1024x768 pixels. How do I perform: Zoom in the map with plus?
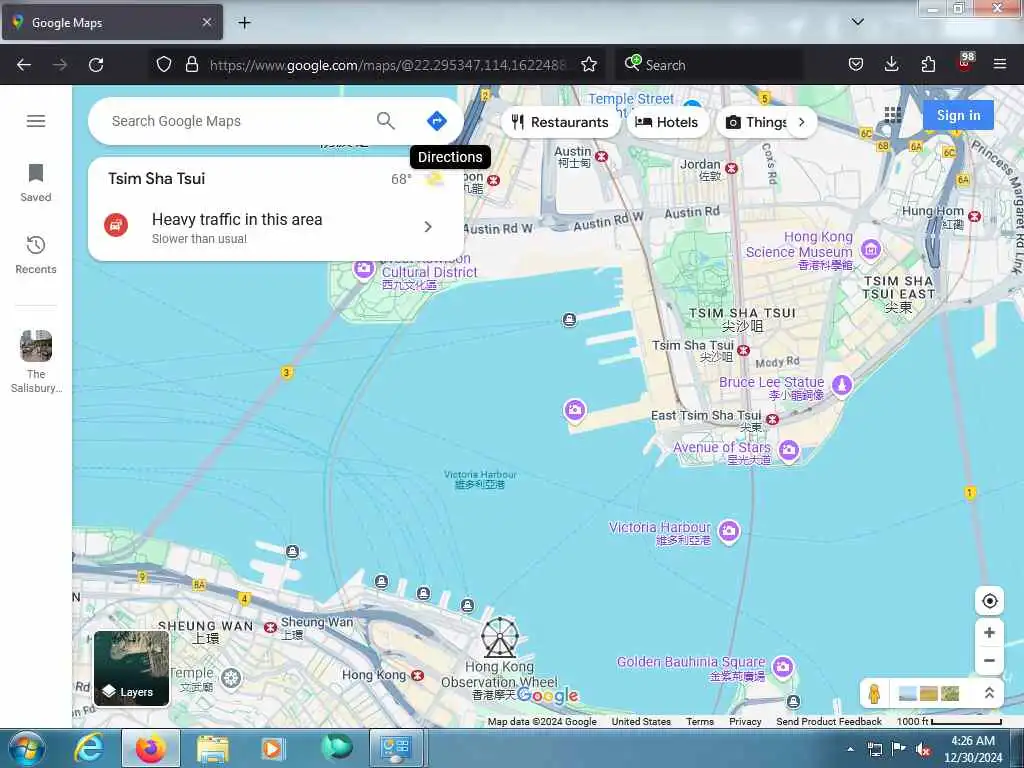[989, 632]
